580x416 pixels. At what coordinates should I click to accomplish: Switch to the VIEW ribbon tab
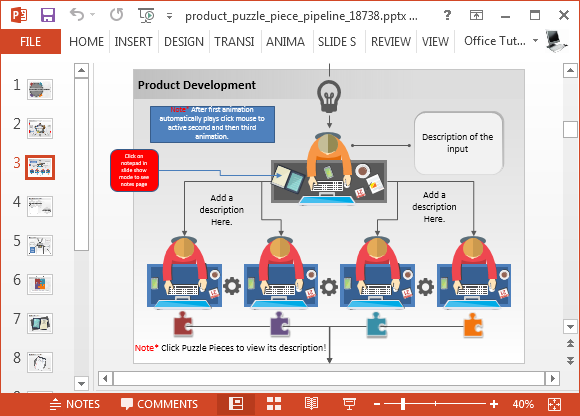pos(435,41)
